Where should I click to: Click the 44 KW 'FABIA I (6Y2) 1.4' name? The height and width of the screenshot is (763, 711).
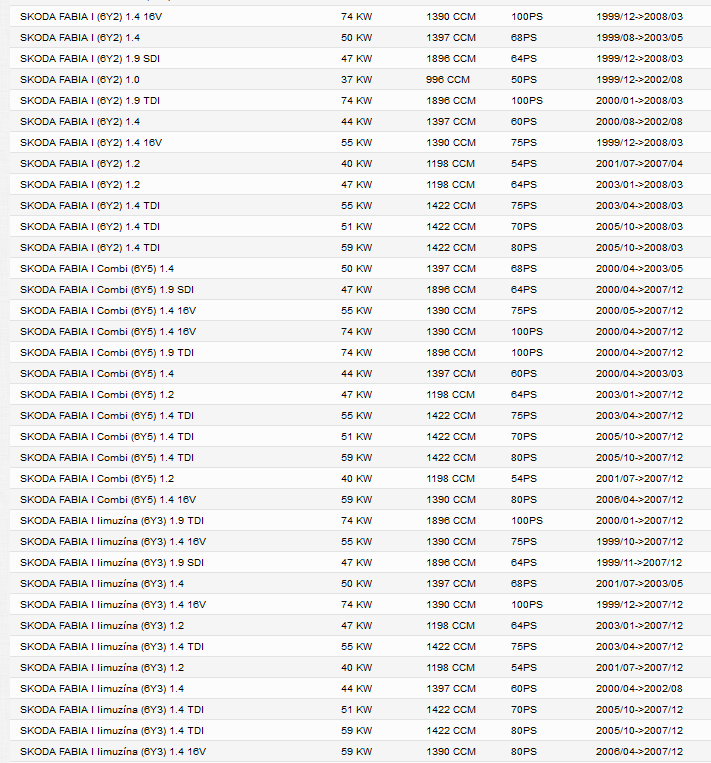[x=80, y=122]
